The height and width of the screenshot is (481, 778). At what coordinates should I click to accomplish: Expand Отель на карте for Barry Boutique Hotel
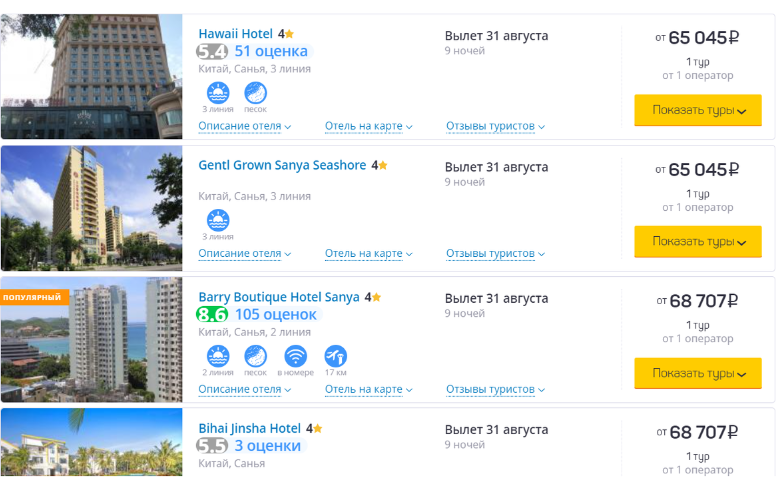tap(369, 389)
